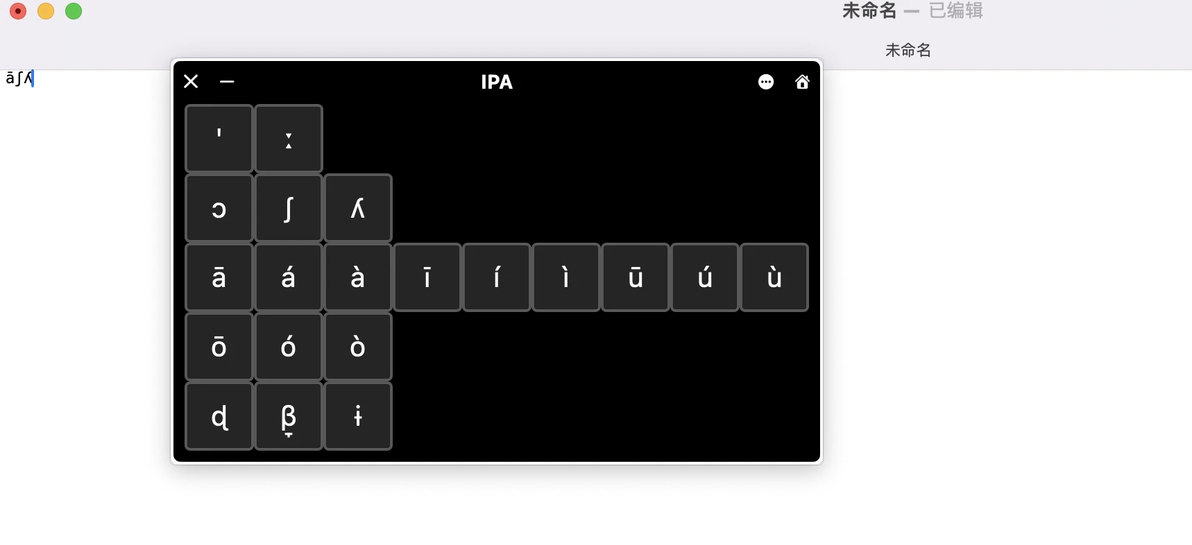Insert the á acute key

point(289,277)
